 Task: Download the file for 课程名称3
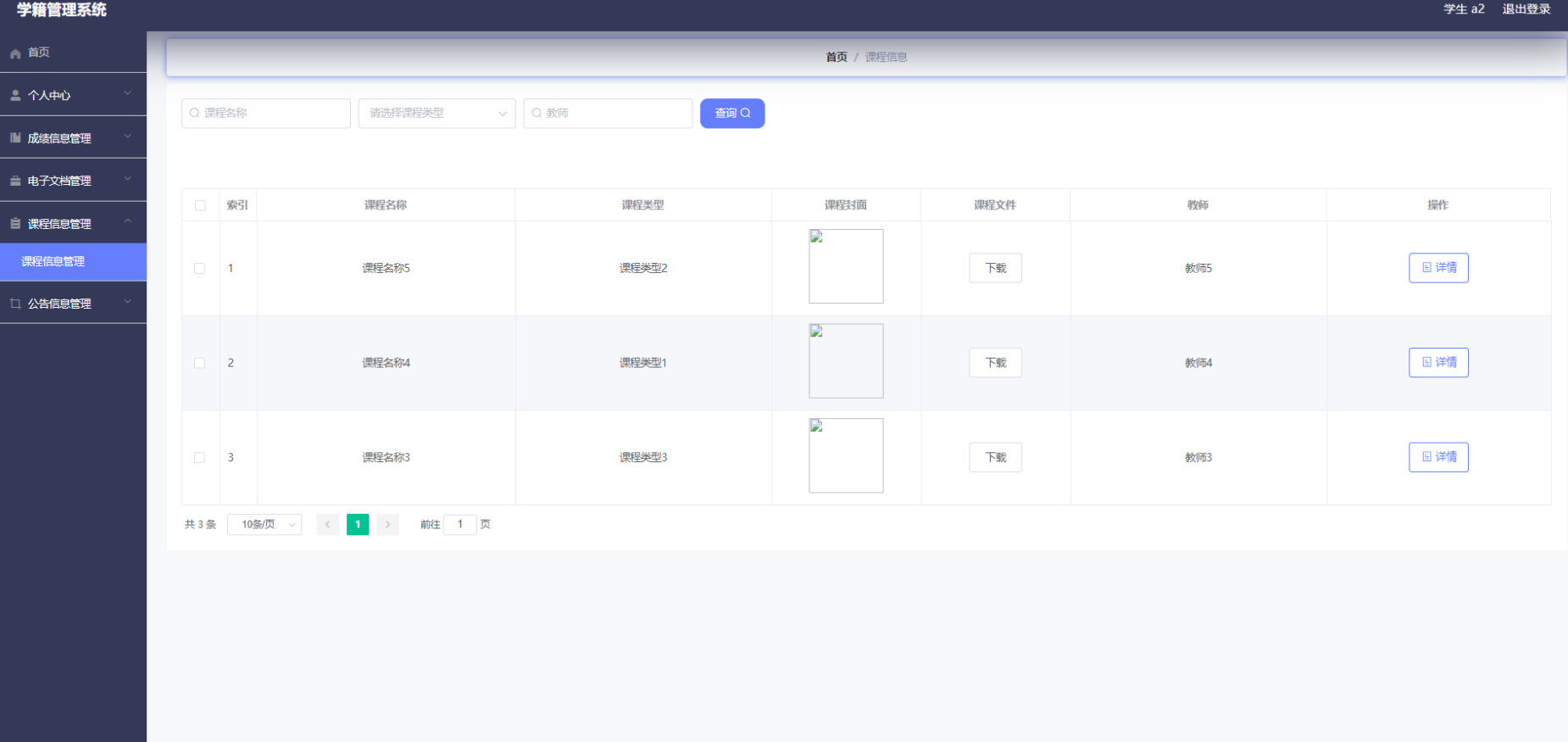[996, 458]
